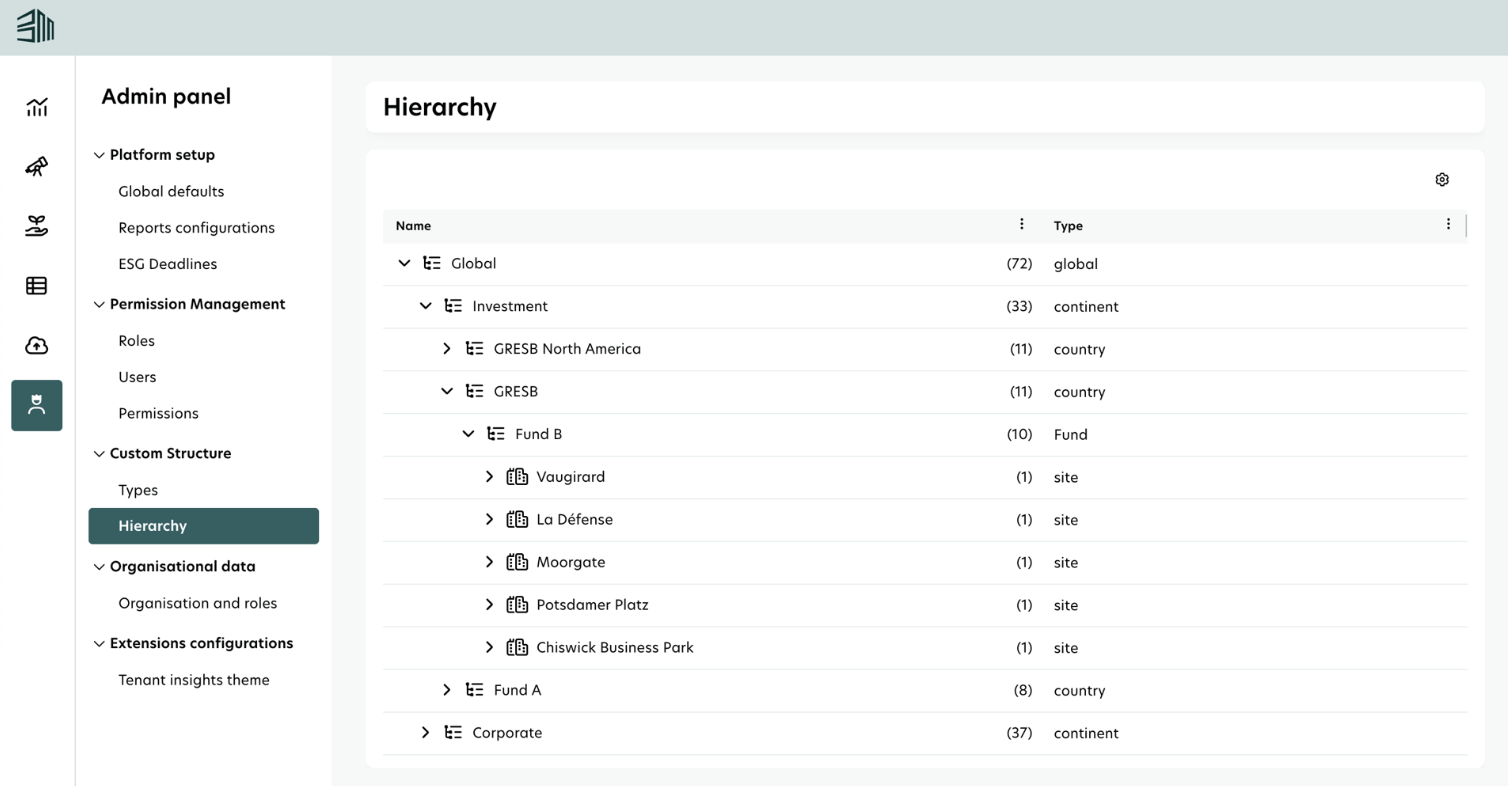Viewport: 1508px width, 786px height.
Task: Open the Types page
Action: [138, 490]
